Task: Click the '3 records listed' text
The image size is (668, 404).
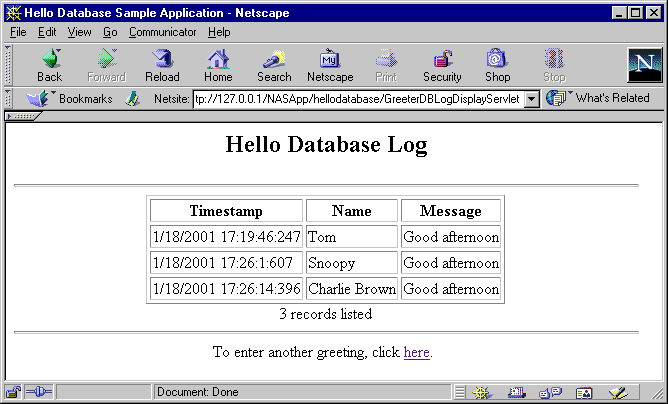Action: (x=326, y=314)
